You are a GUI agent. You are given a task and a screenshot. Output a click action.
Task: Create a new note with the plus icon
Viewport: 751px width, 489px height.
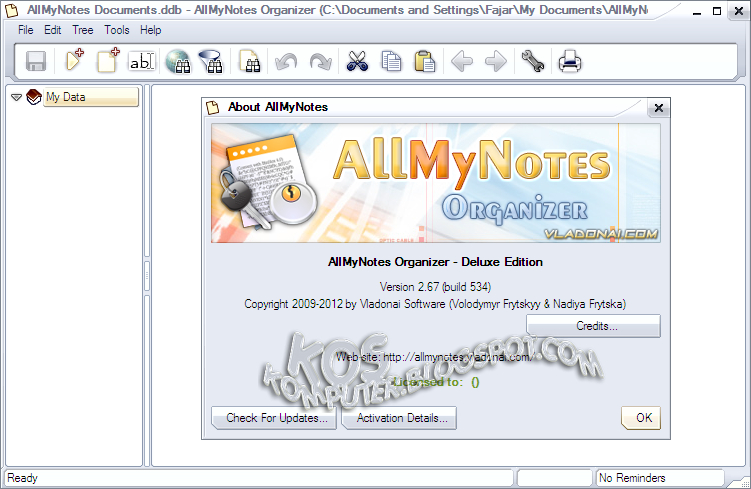[108, 60]
